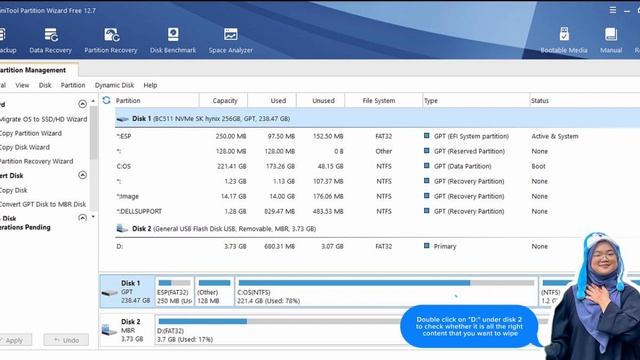Open the Data Recovery tool

tap(51, 40)
